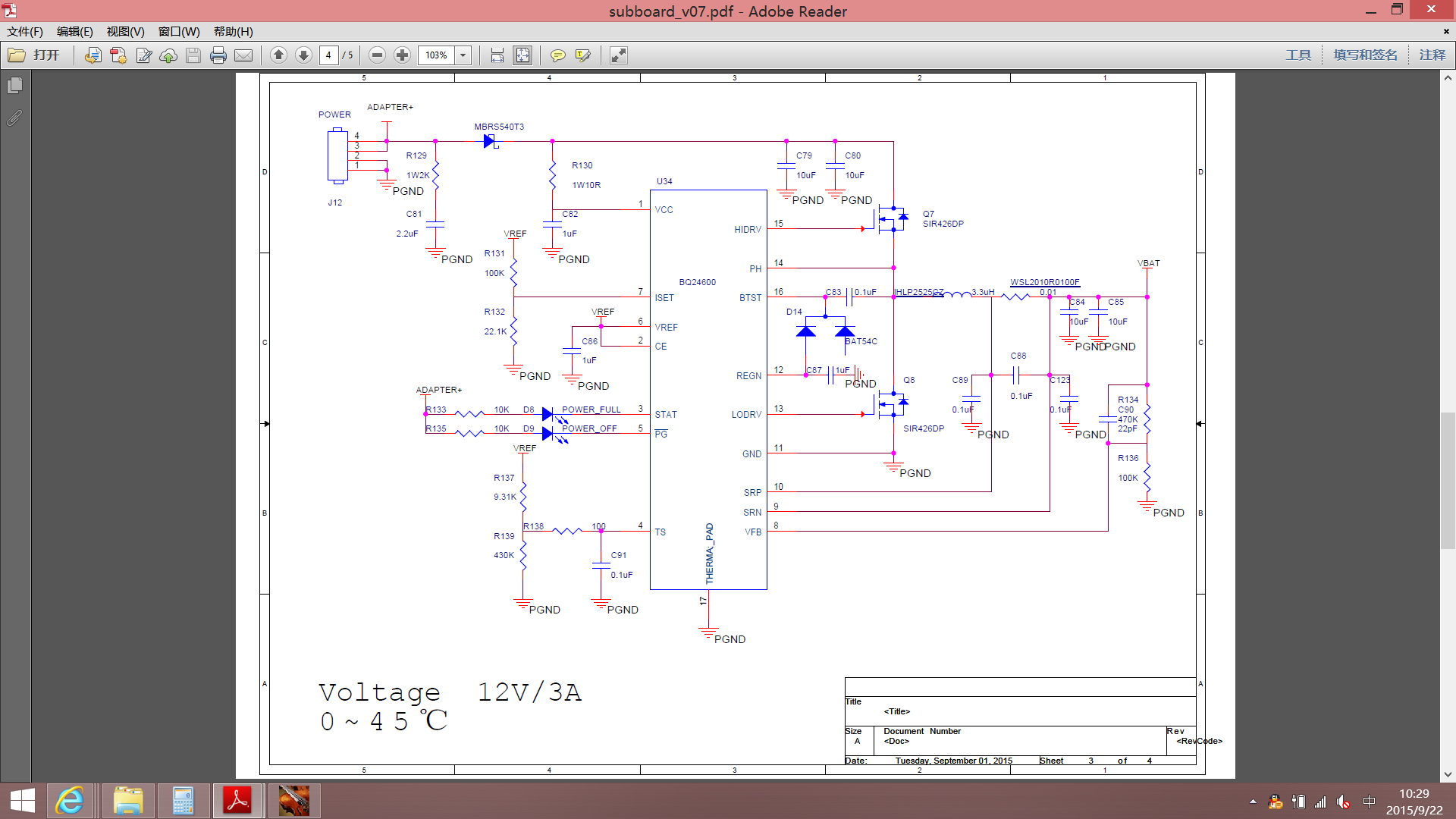Show hidden system tray icons

pos(1253,802)
